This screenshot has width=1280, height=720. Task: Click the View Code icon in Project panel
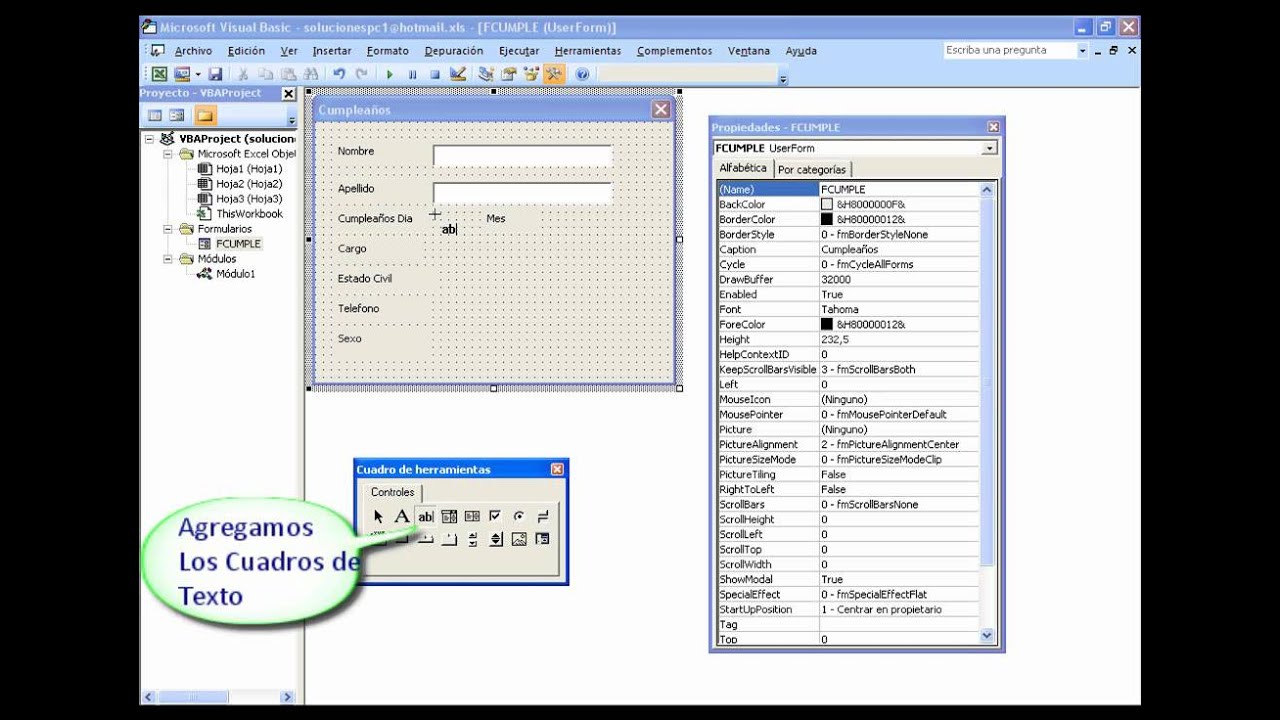pos(155,115)
